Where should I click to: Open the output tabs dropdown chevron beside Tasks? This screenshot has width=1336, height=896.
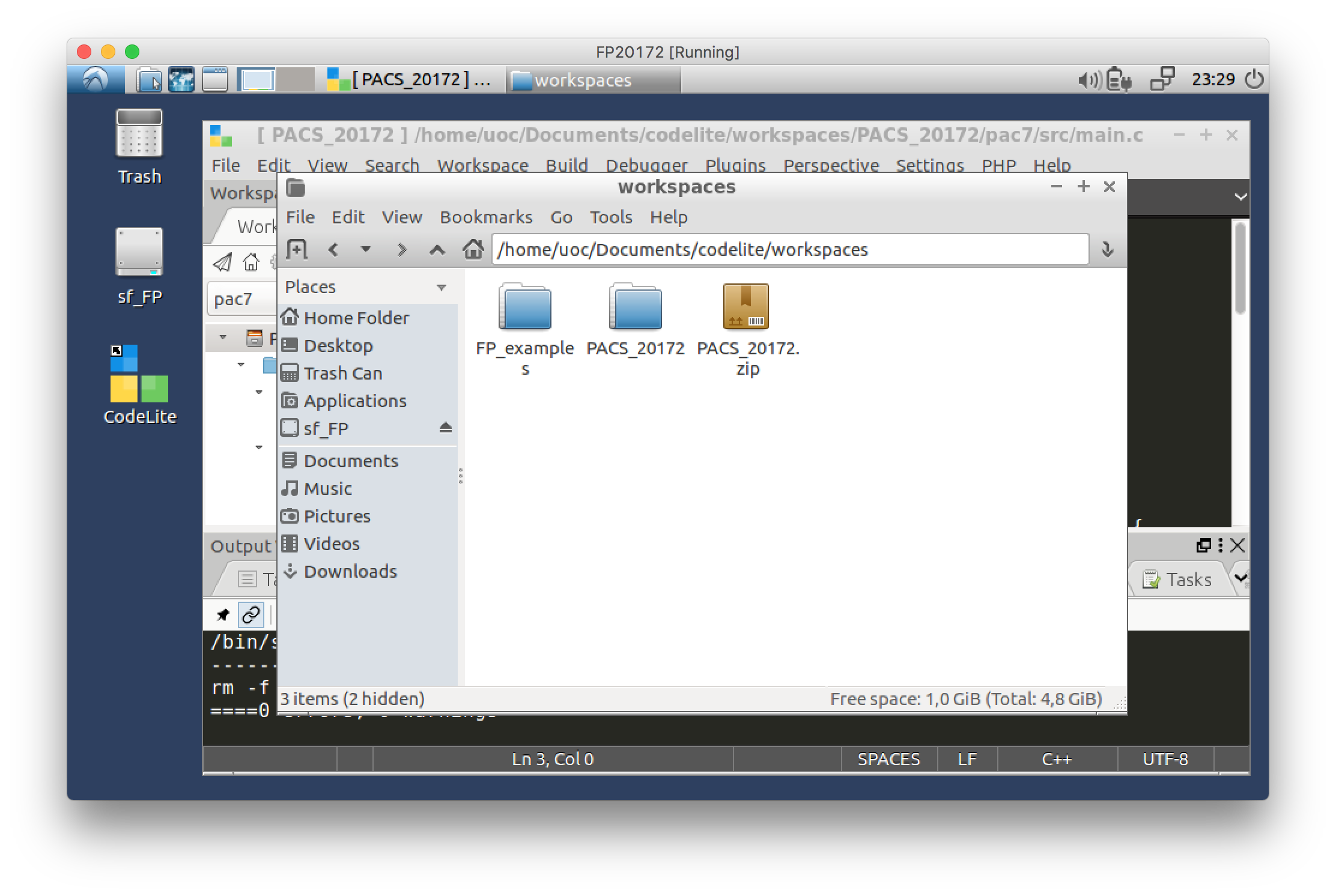click(x=1240, y=578)
